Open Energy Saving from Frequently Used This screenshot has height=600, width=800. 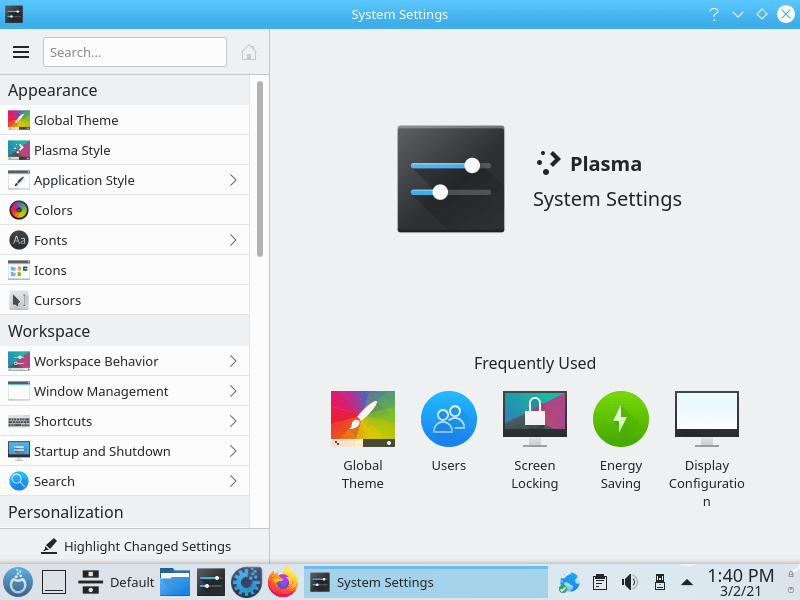tap(620, 440)
